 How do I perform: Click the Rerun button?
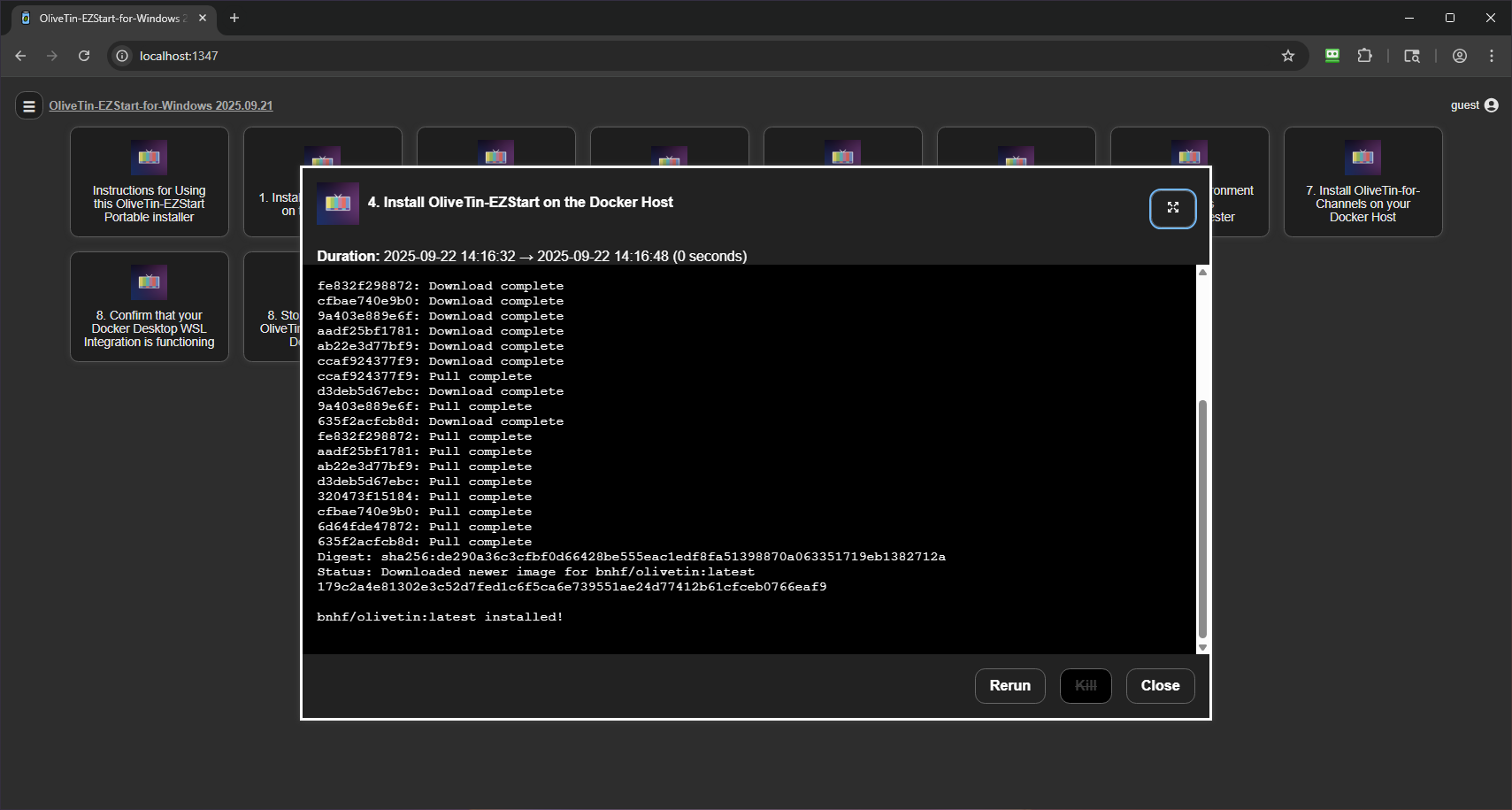[1009, 685]
